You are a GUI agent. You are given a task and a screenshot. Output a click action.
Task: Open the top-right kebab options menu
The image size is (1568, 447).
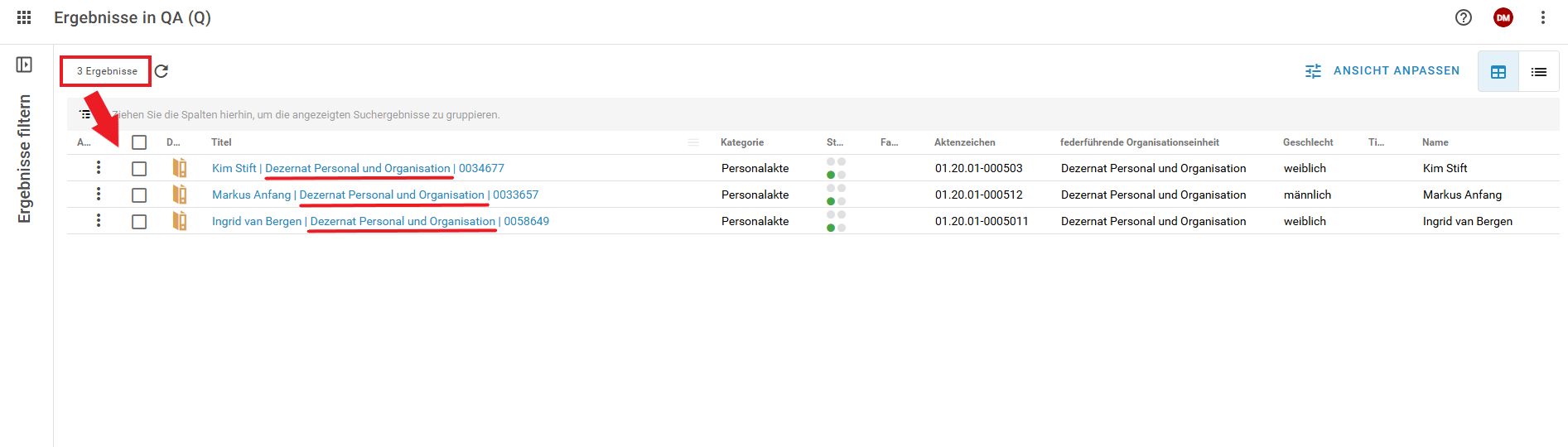click(x=1542, y=17)
